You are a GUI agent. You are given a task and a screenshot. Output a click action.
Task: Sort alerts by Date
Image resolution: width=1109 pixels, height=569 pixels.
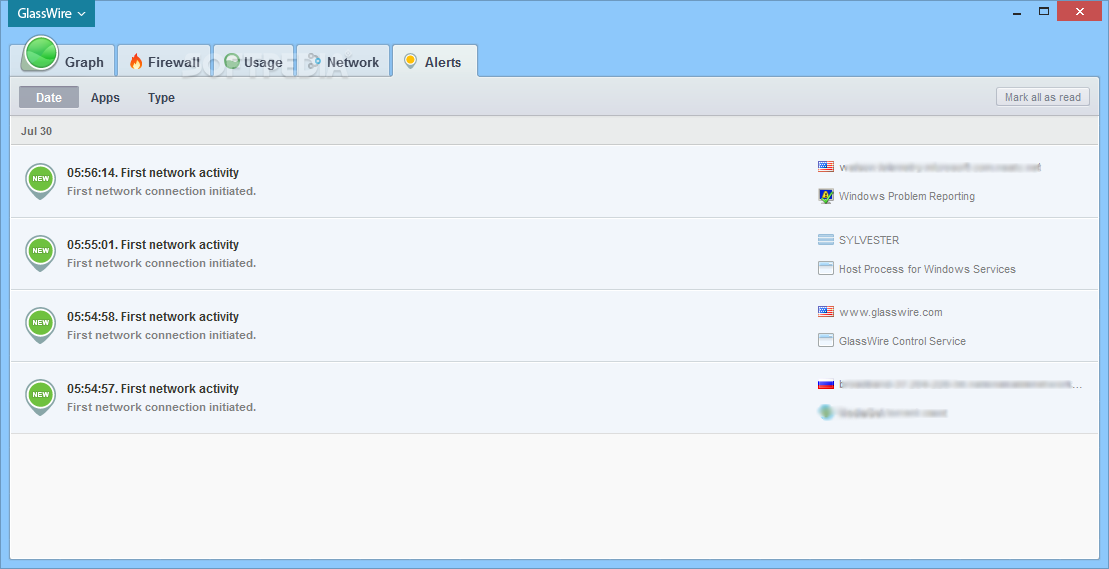pyautogui.click(x=49, y=98)
